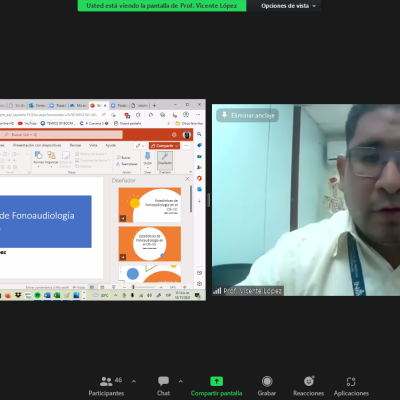Open the Vista ribbon tab
Image resolution: width=400 pixels, height=400 pixels.
tap(93, 145)
